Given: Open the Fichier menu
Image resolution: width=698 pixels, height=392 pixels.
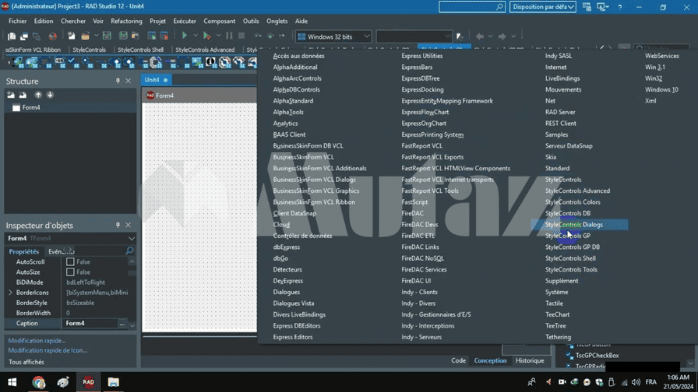Looking at the screenshot, I should (x=17, y=21).
